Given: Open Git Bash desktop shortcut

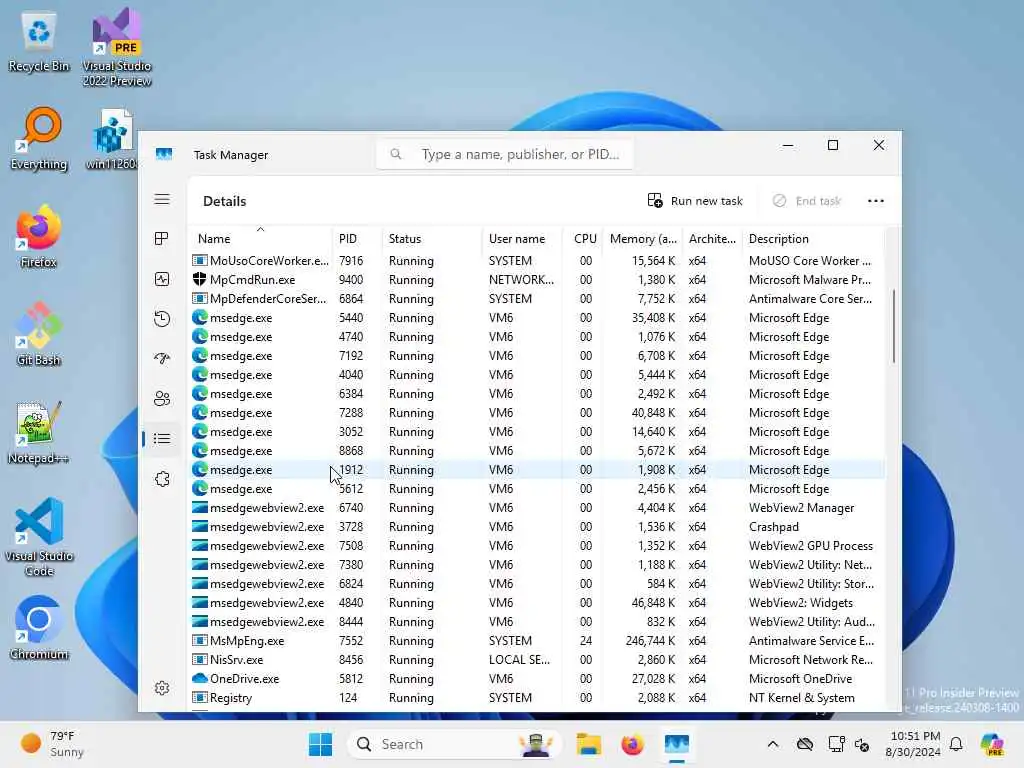Looking at the screenshot, I should (39, 334).
